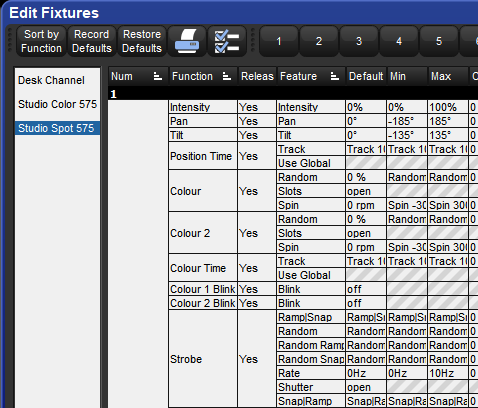478x408 pixels.
Task: Click the Random Snap feature cell
Action: pyautogui.click(x=311, y=359)
